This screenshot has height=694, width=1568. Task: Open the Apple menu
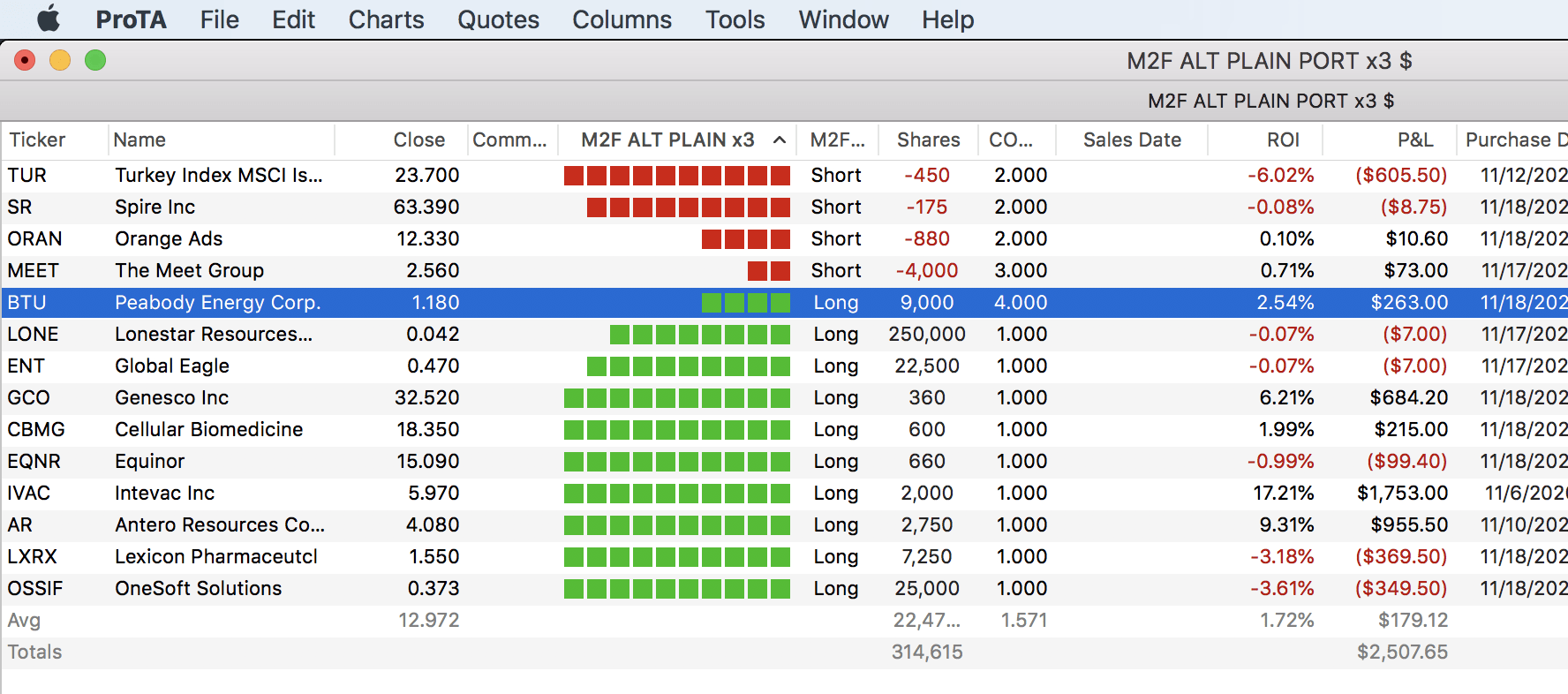[x=49, y=19]
